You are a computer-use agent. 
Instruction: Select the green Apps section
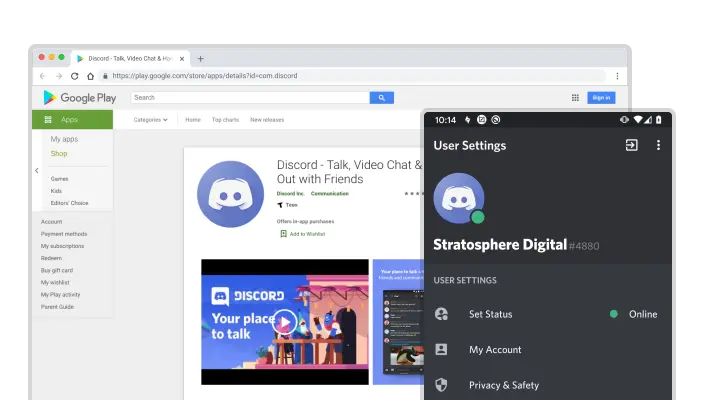[x=72, y=119]
